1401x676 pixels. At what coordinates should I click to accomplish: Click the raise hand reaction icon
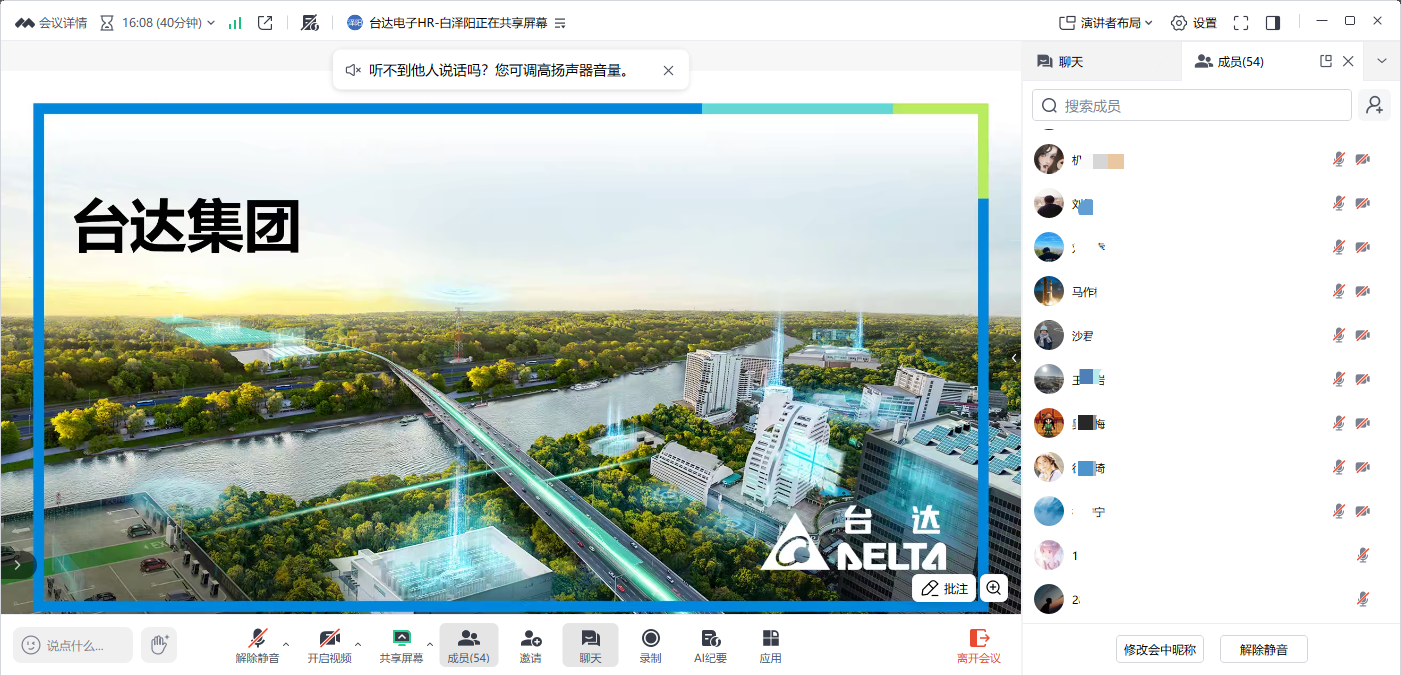point(159,645)
